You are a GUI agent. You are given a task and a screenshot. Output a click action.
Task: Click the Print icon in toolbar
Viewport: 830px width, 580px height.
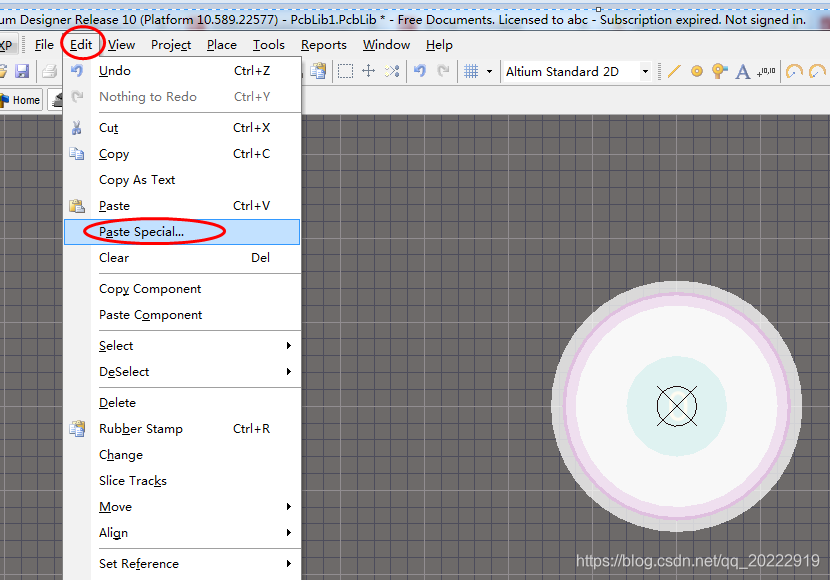pyautogui.click(x=50, y=71)
